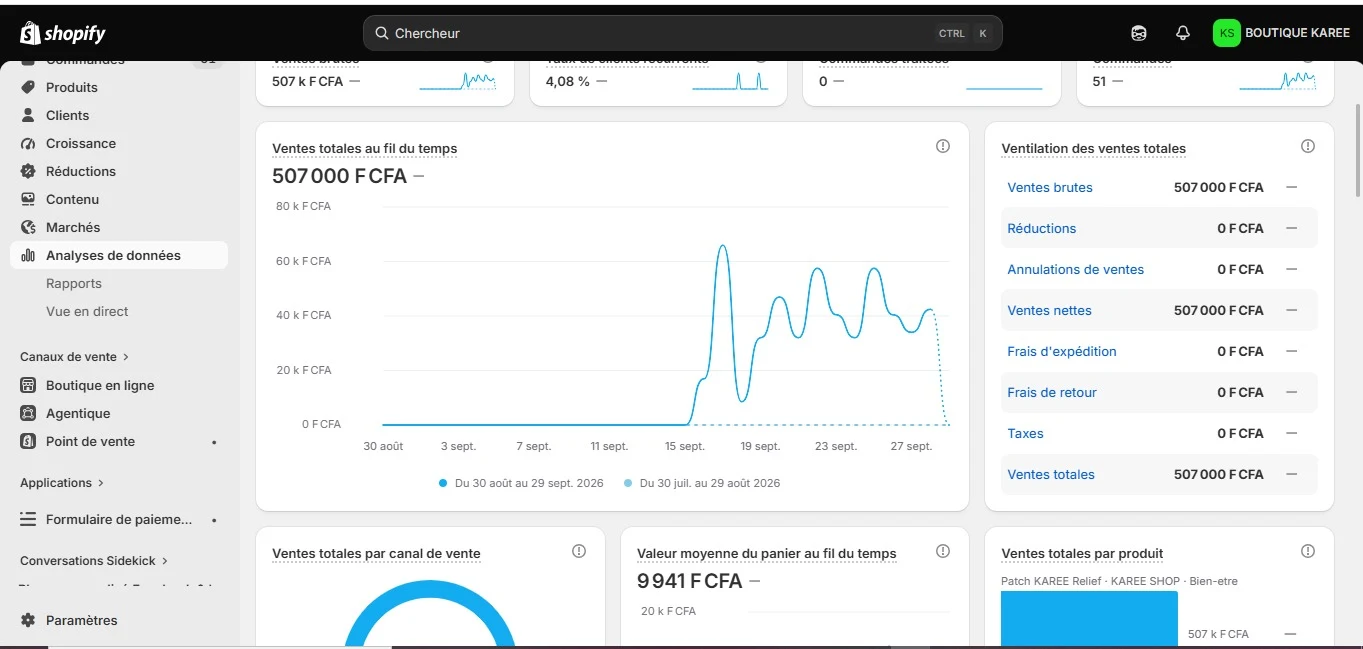This screenshot has height=649, width=1363.
Task: Open the Réductions icon in sidebar
Action: pos(28,171)
